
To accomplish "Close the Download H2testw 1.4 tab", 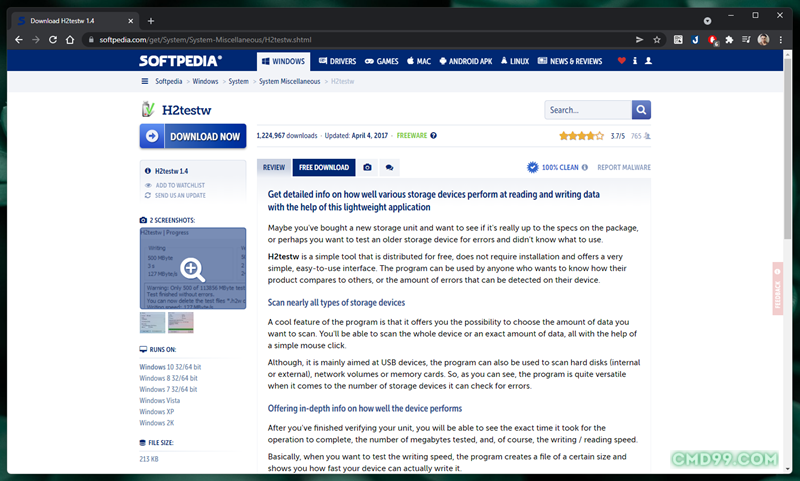I will coord(130,21).
